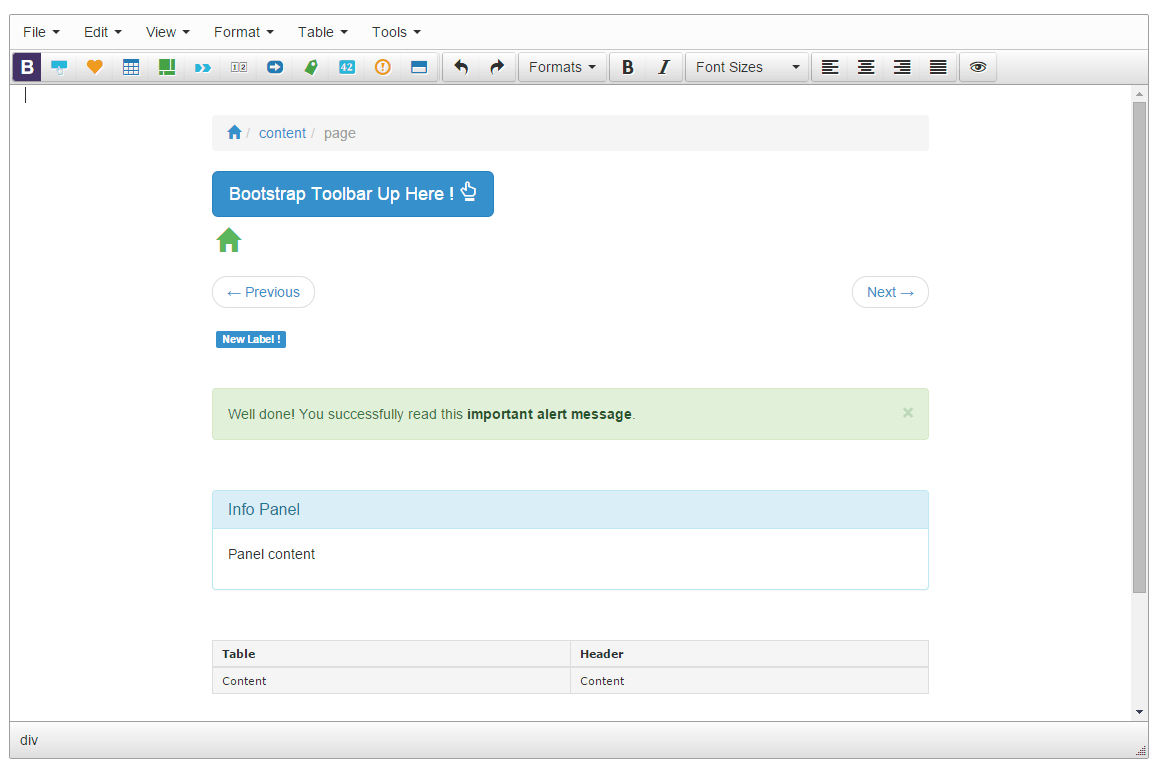
Task: Click the 'Bootstrap Toolbar Up Here !' button
Action: 353,194
